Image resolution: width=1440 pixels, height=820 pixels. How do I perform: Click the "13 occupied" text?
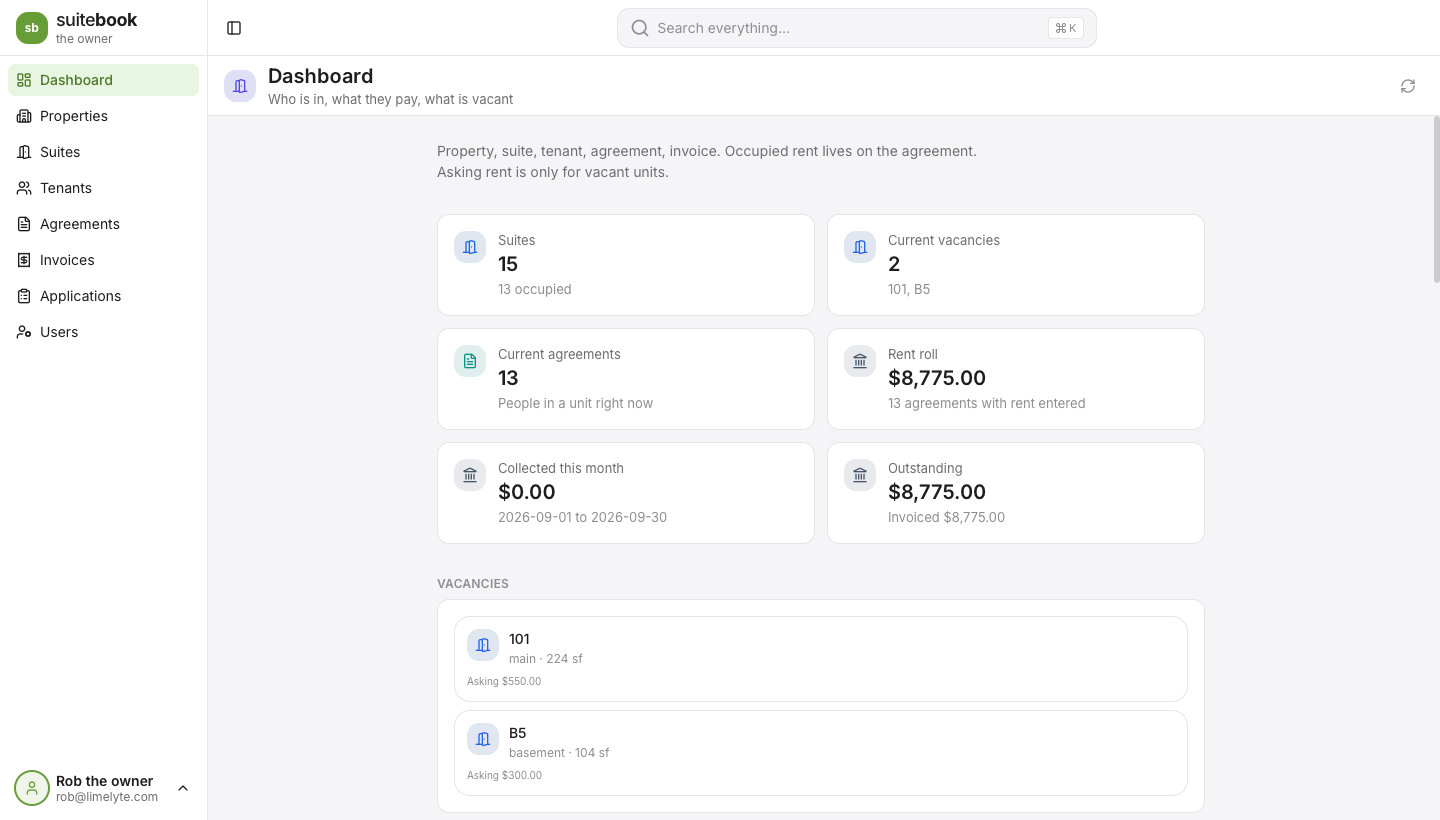coord(535,289)
